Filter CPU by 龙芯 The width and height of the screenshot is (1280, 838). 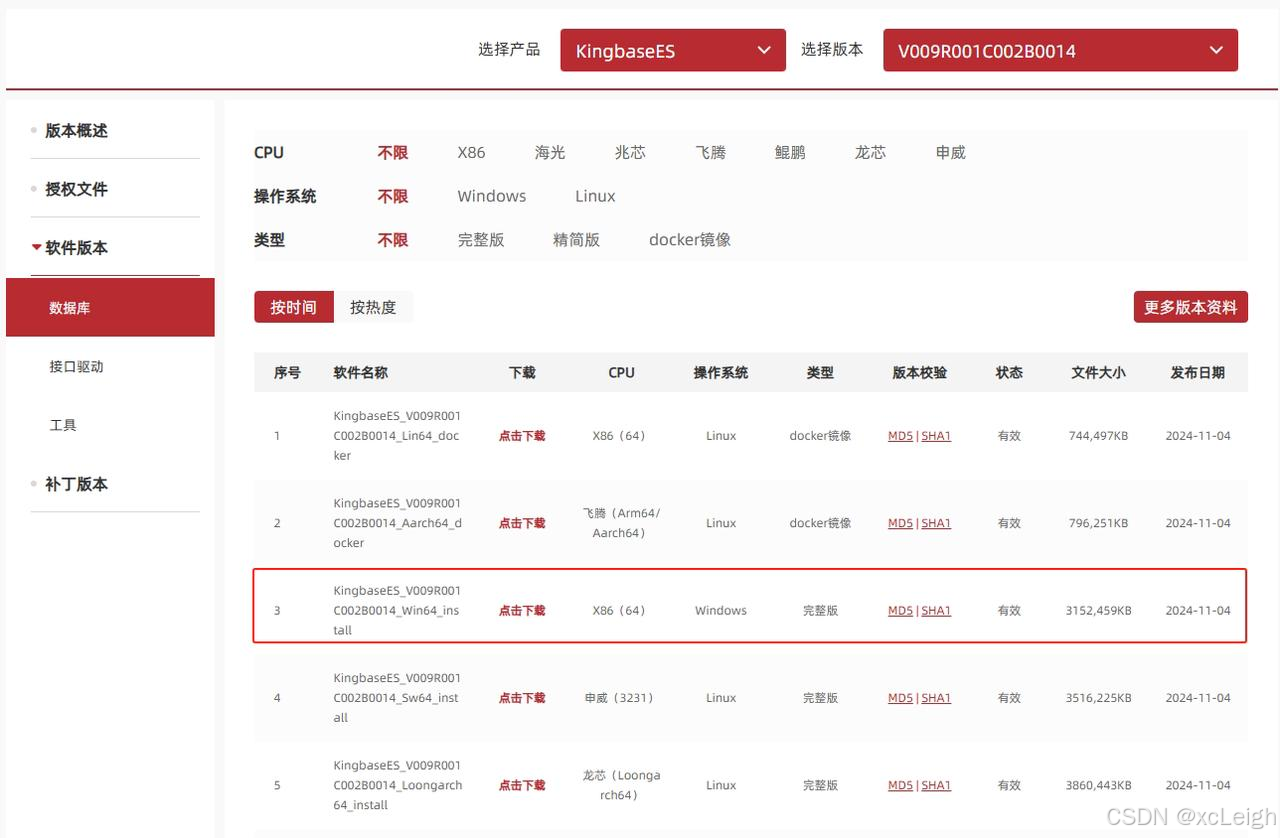point(870,152)
